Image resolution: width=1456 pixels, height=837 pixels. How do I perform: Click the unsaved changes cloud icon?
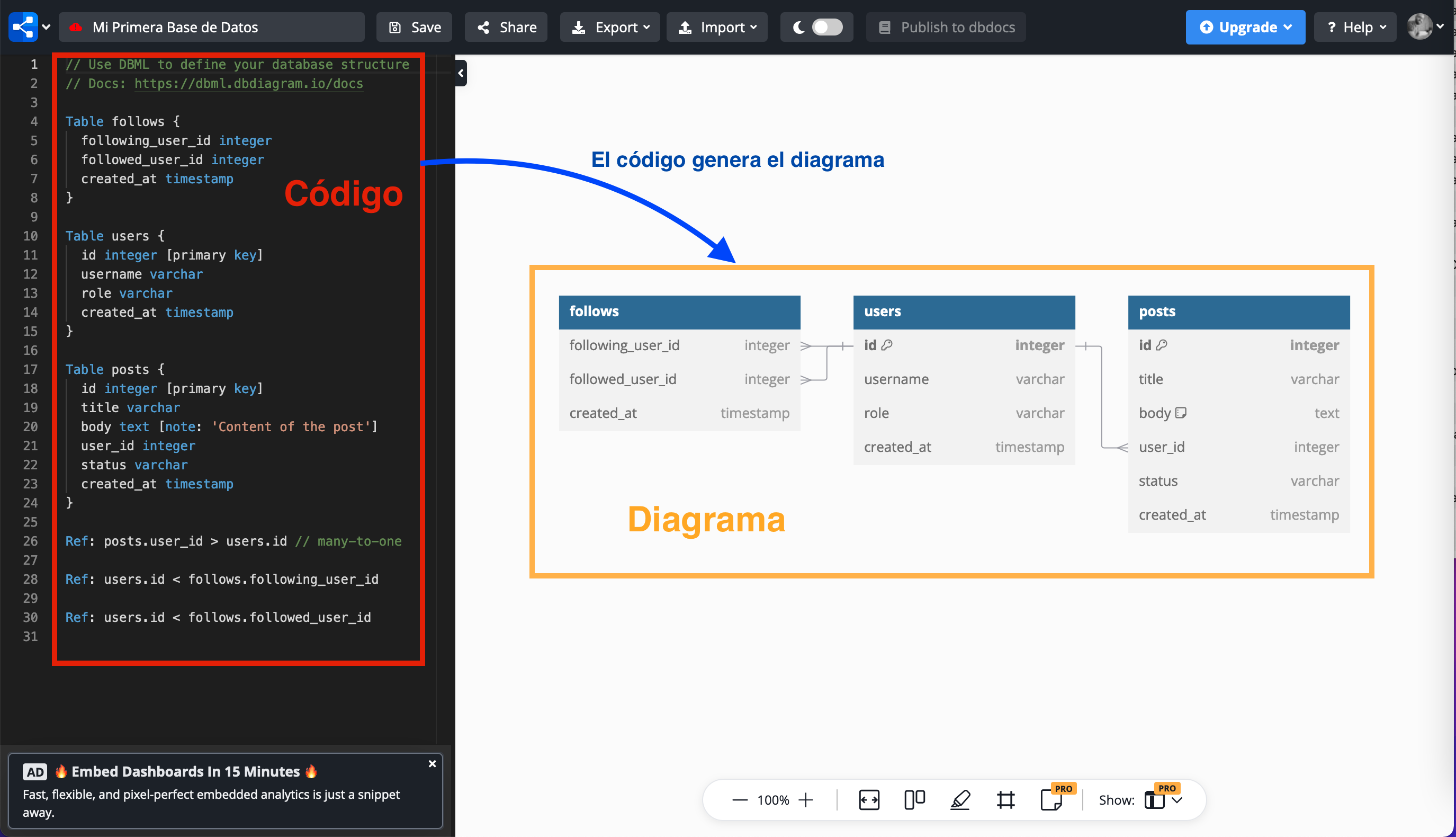click(x=76, y=26)
